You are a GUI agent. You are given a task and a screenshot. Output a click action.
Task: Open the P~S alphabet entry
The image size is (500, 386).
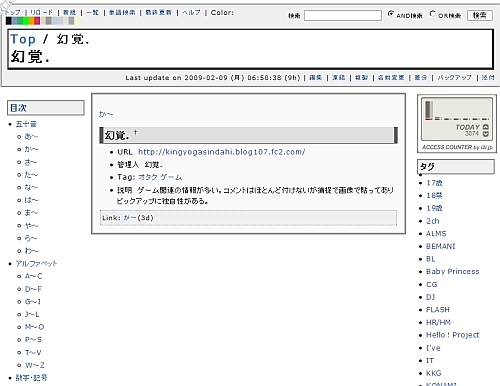(x=33, y=340)
